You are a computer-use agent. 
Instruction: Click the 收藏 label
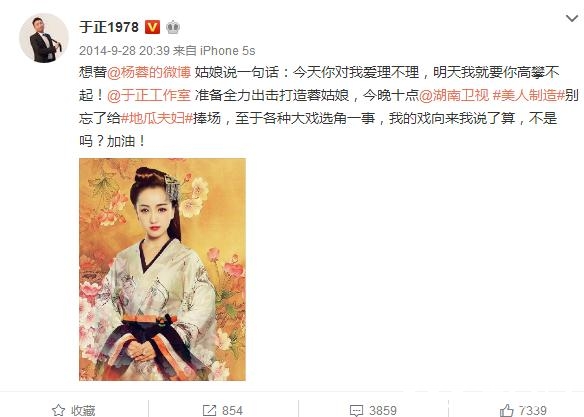point(83,411)
